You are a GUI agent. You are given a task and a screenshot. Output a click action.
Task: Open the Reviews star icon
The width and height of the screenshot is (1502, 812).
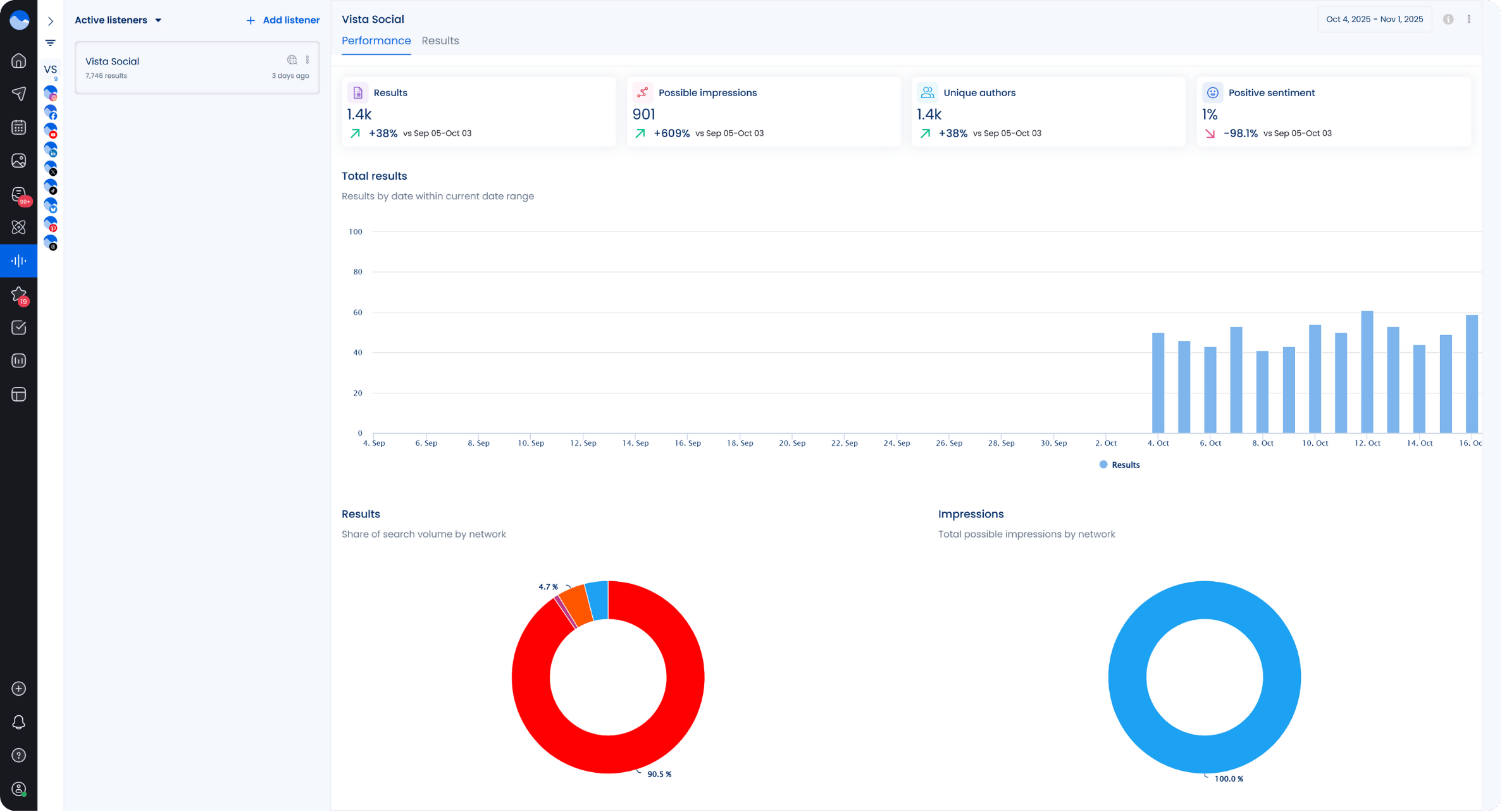click(19, 294)
